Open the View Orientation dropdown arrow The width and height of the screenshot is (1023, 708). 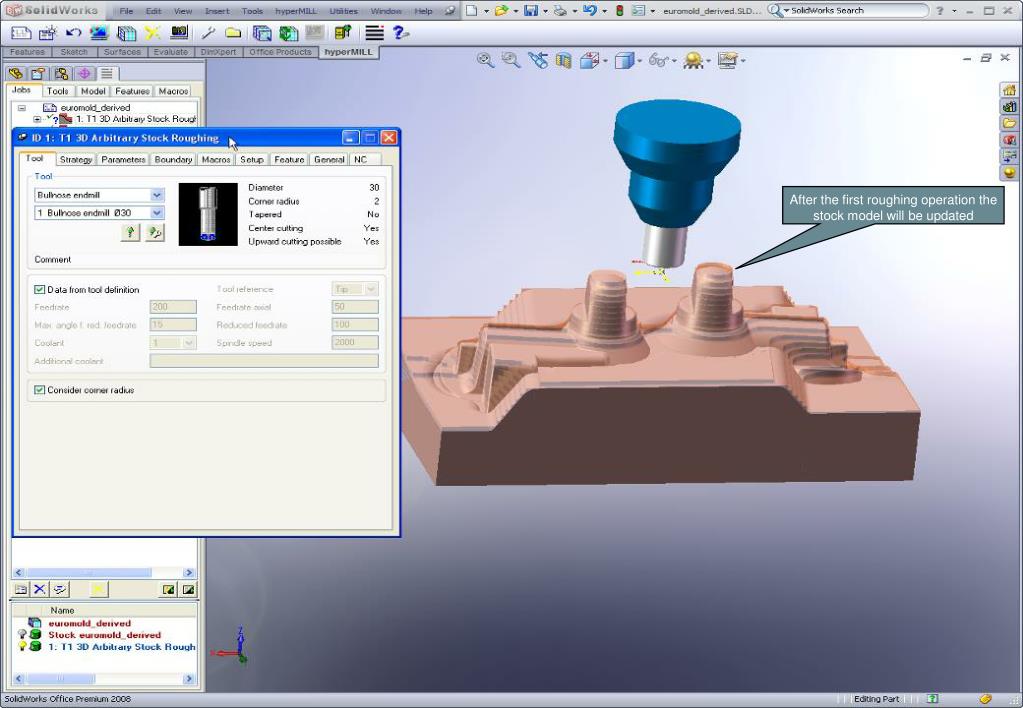point(605,61)
